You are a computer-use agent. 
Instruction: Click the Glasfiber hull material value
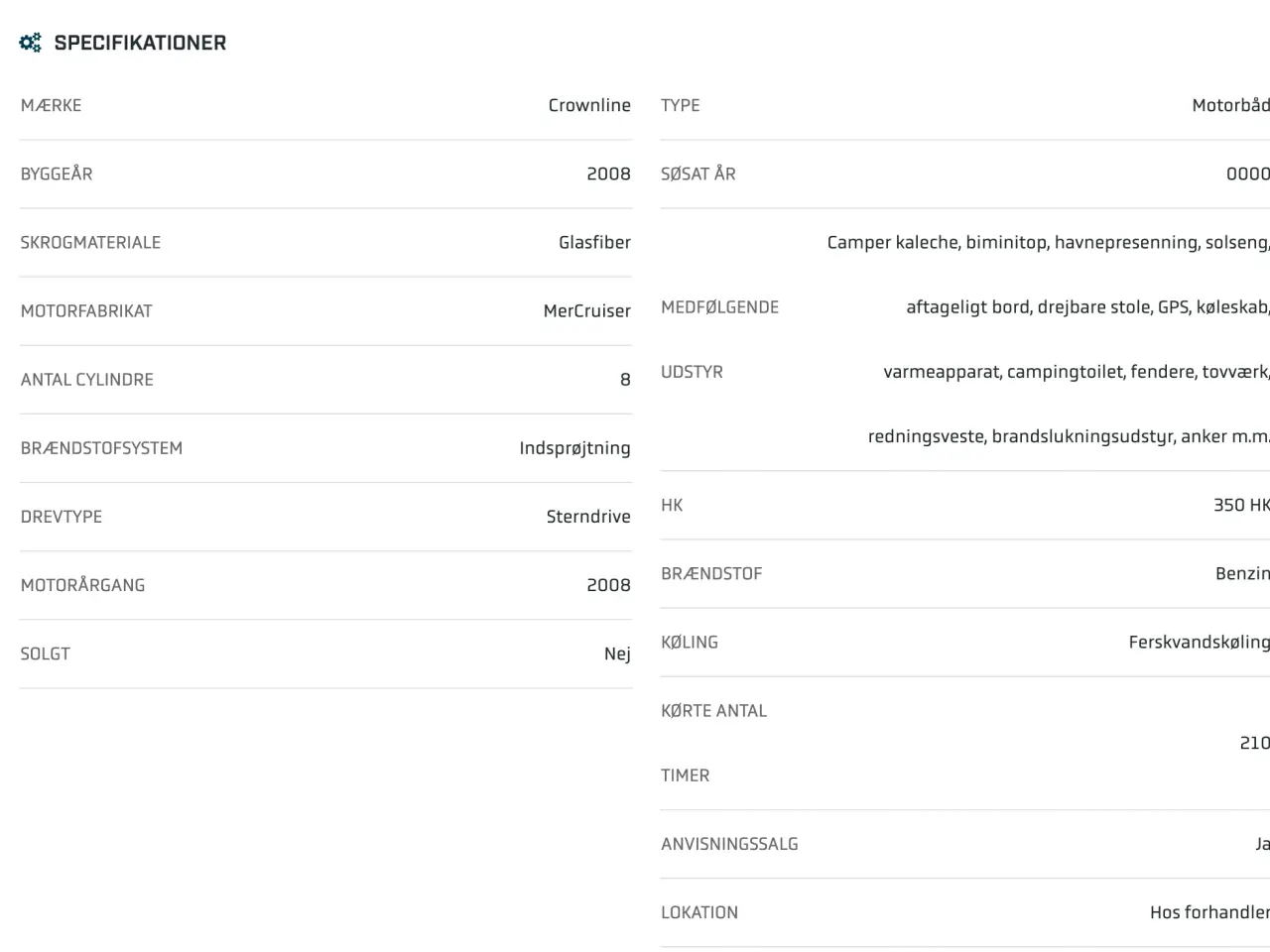tap(594, 242)
